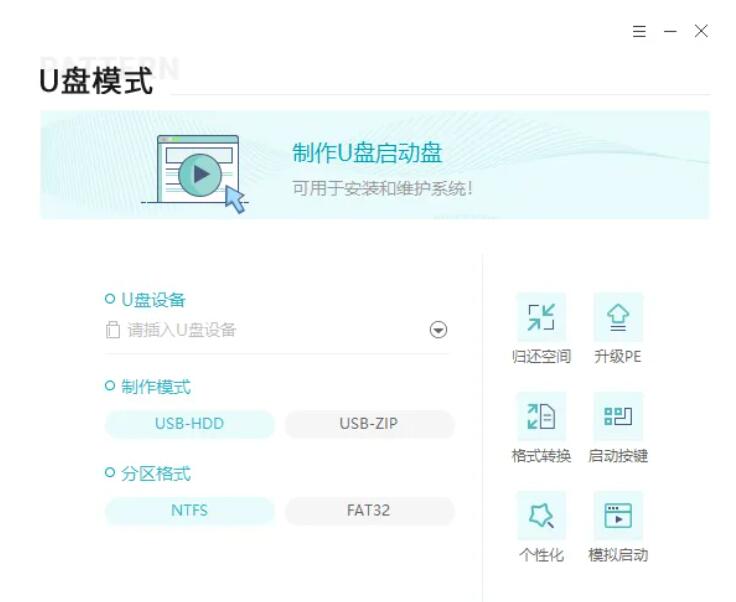The height and width of the screenshot is (602, 736).
Task: Click the 制作U盘启动盘 banner title
Action: [367, 153]
